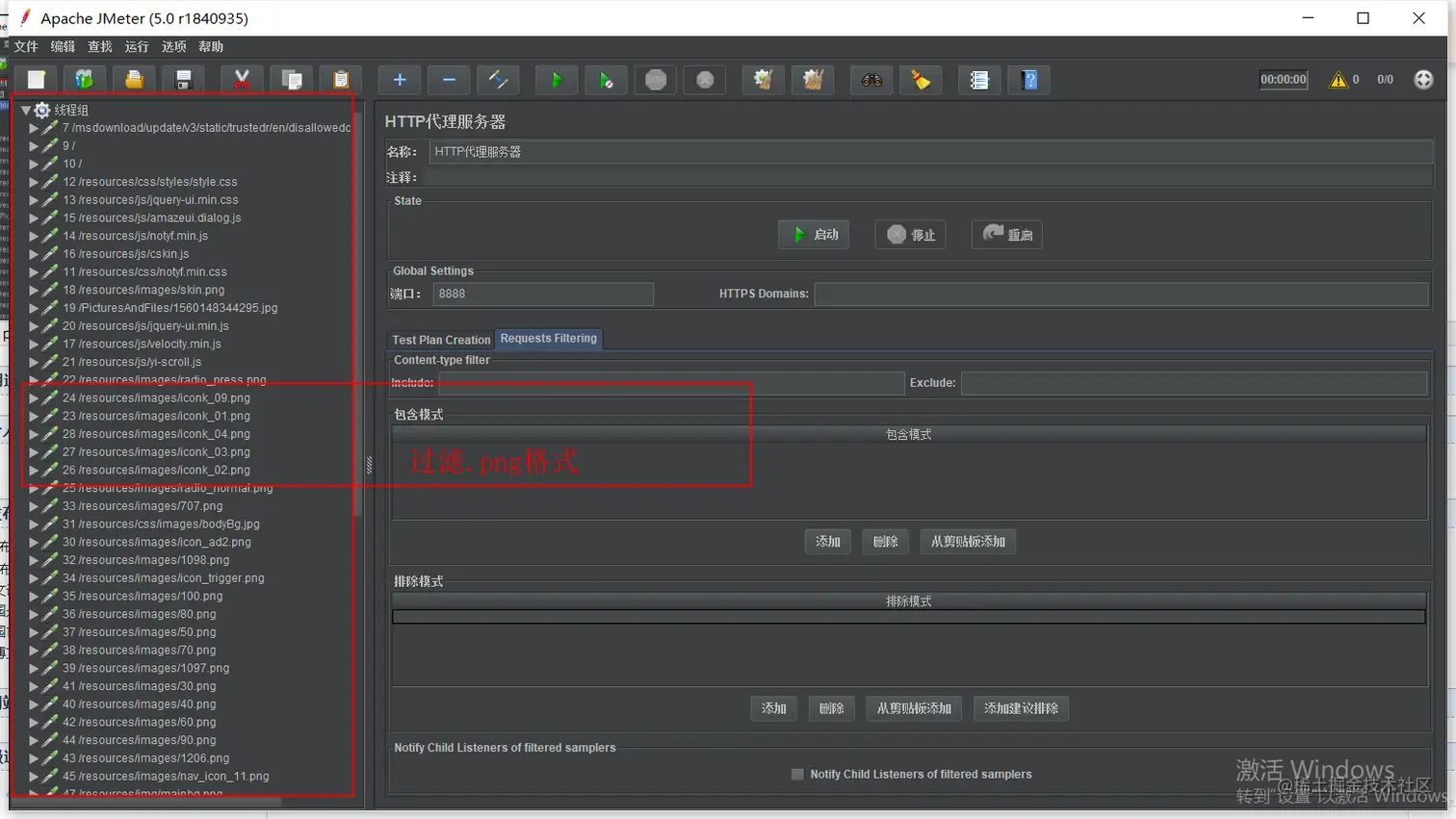Viewport: 1456px width, 819px height.
Task: Enable Notify Child Listeners of filtered samplers
Action: (x=797, y=774)
